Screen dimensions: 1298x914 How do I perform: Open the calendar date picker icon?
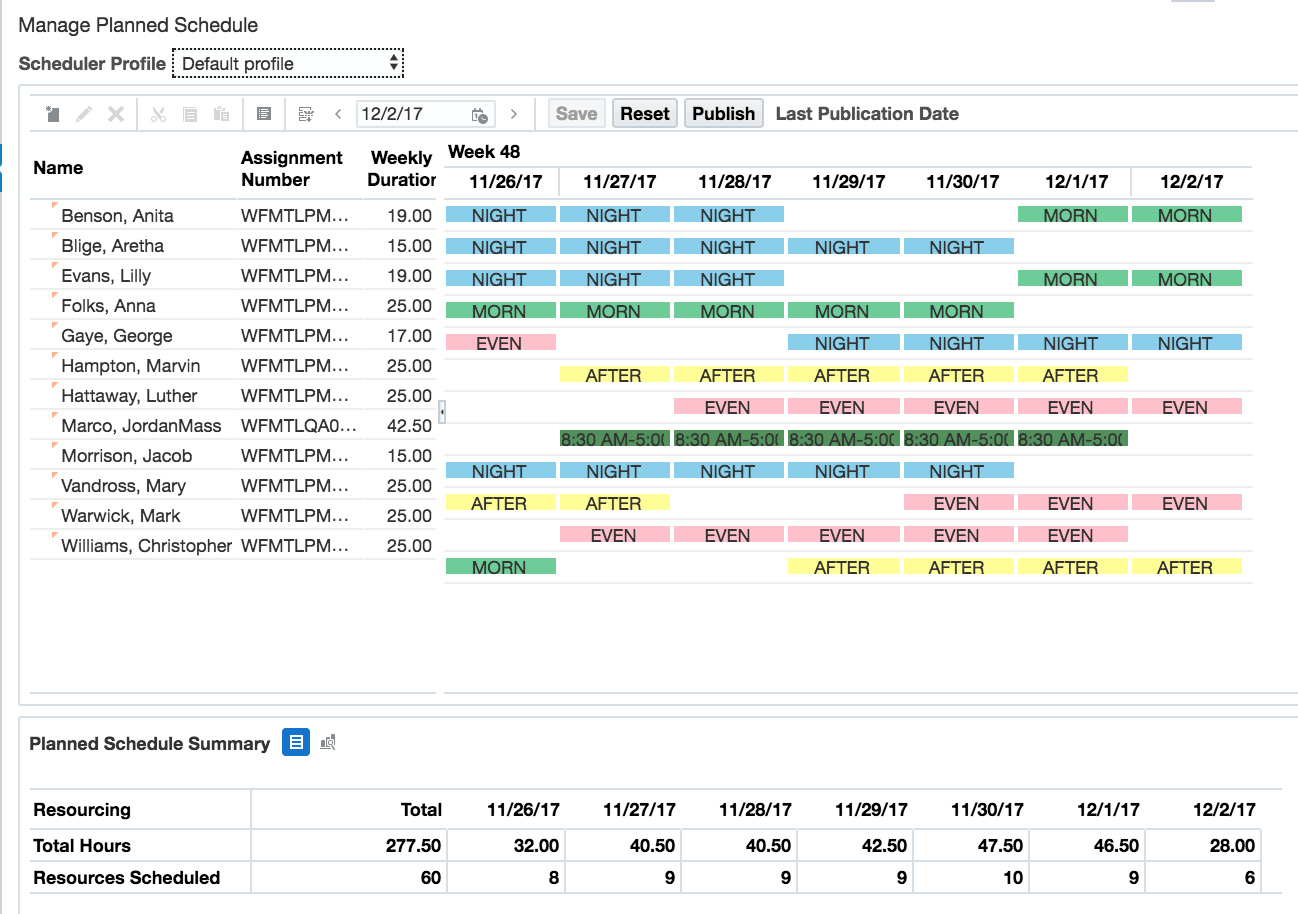480,115
